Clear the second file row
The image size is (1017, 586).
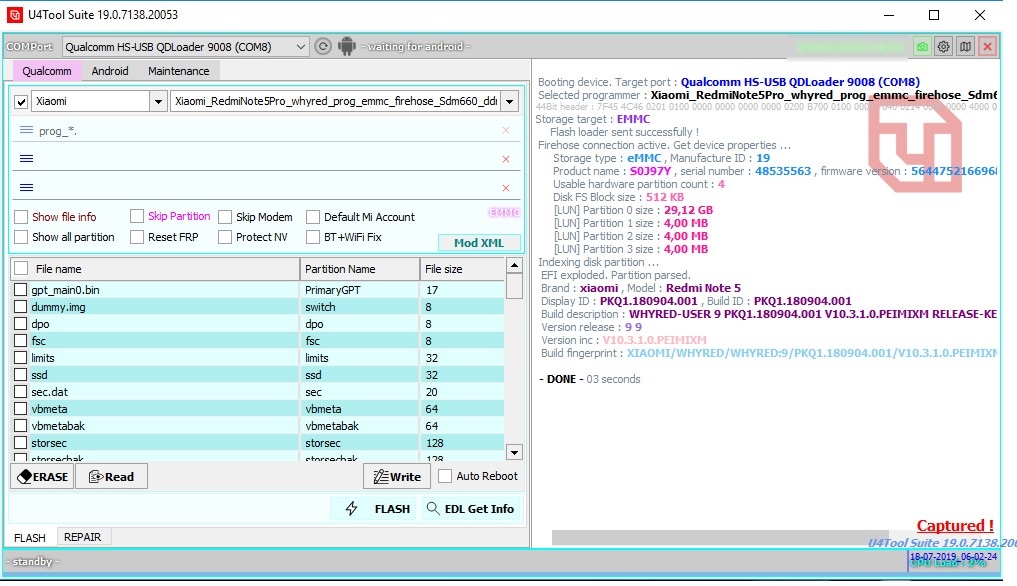pyautogui.click(x=506, y=159)
